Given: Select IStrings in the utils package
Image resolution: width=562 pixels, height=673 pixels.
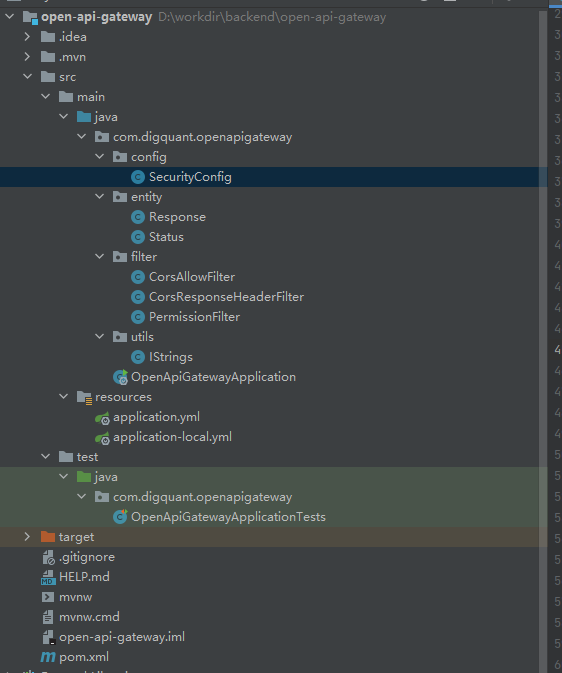Looking at the screenshot, I should click(x=171, y=357).
